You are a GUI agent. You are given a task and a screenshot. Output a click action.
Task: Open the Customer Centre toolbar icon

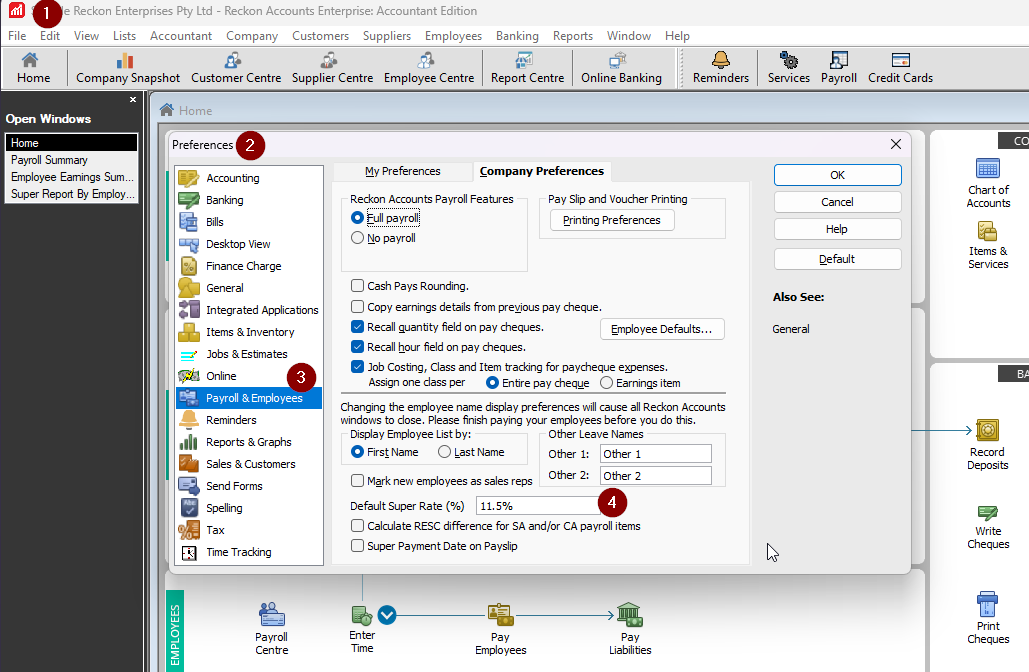click(236, 68)
